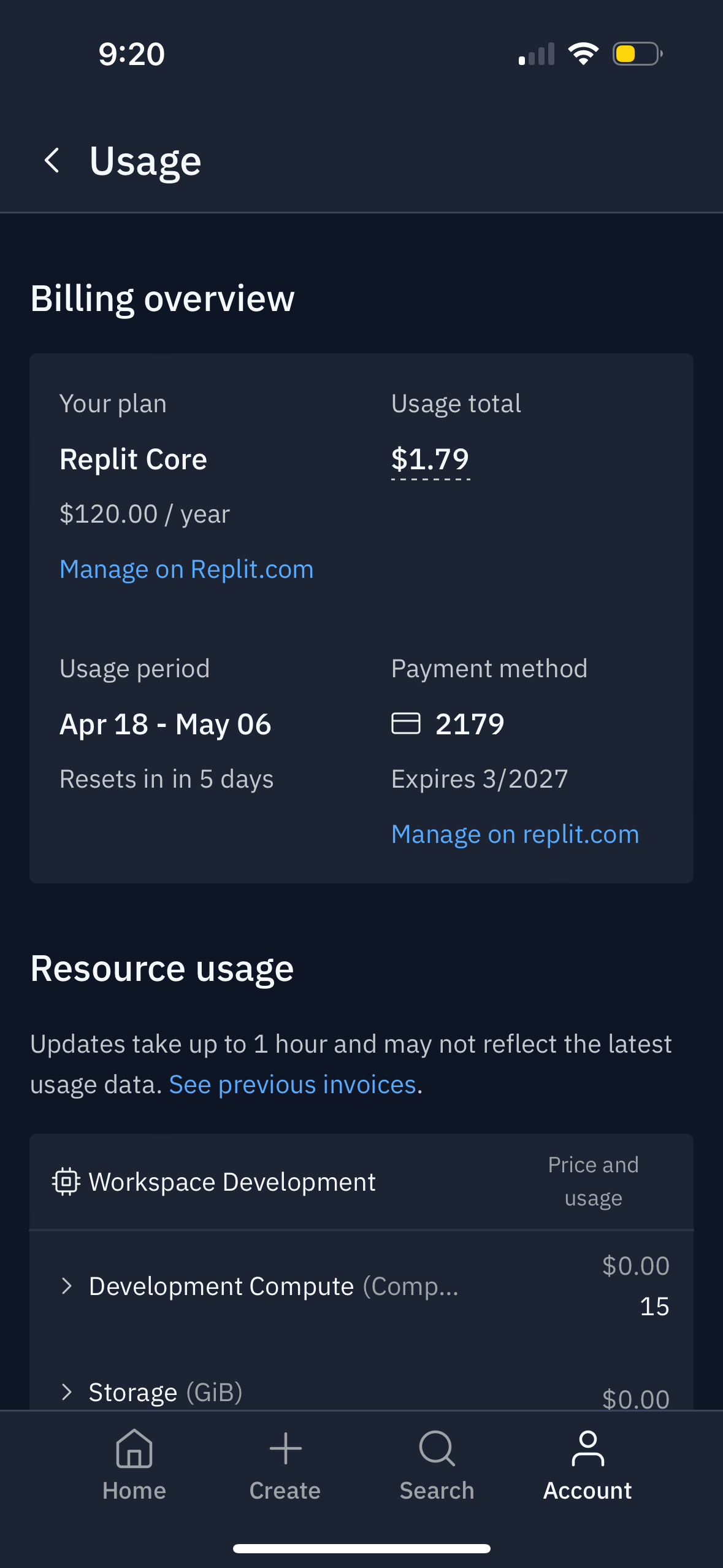Tap the Apr 18 - May 06 period
723x1568 pixels.
pos(166,724)
